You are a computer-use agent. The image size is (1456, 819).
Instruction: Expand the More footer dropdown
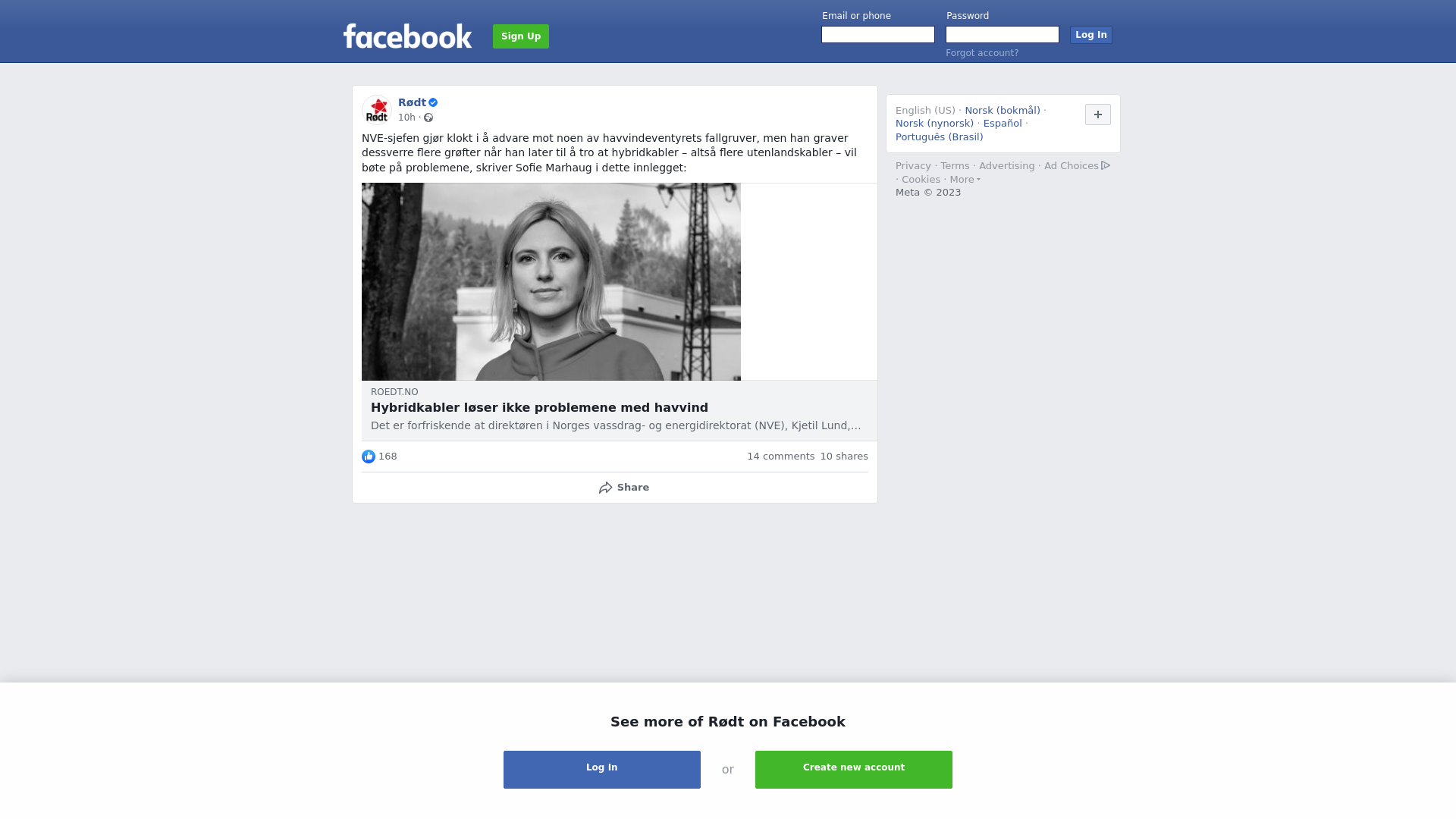[965, 180]
